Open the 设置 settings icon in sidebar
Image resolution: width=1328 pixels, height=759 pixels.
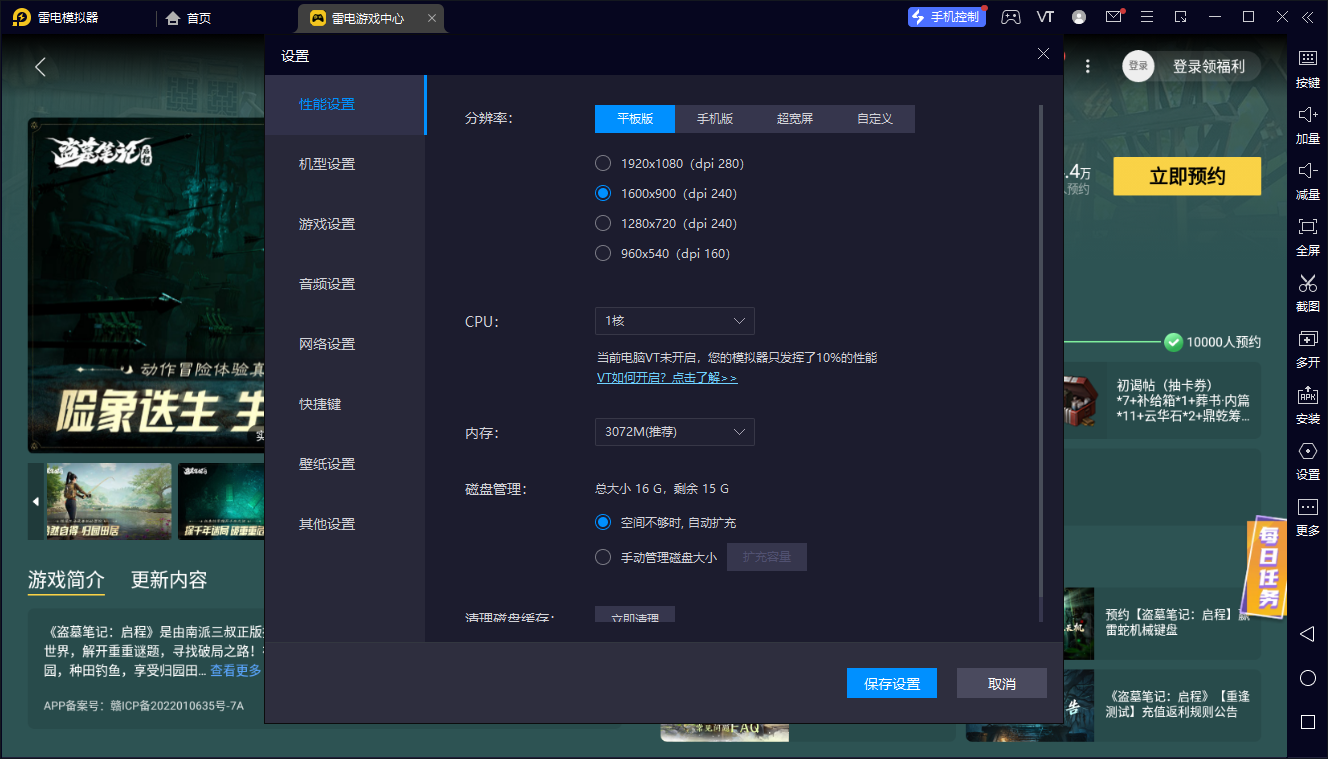coord(1307,450)
